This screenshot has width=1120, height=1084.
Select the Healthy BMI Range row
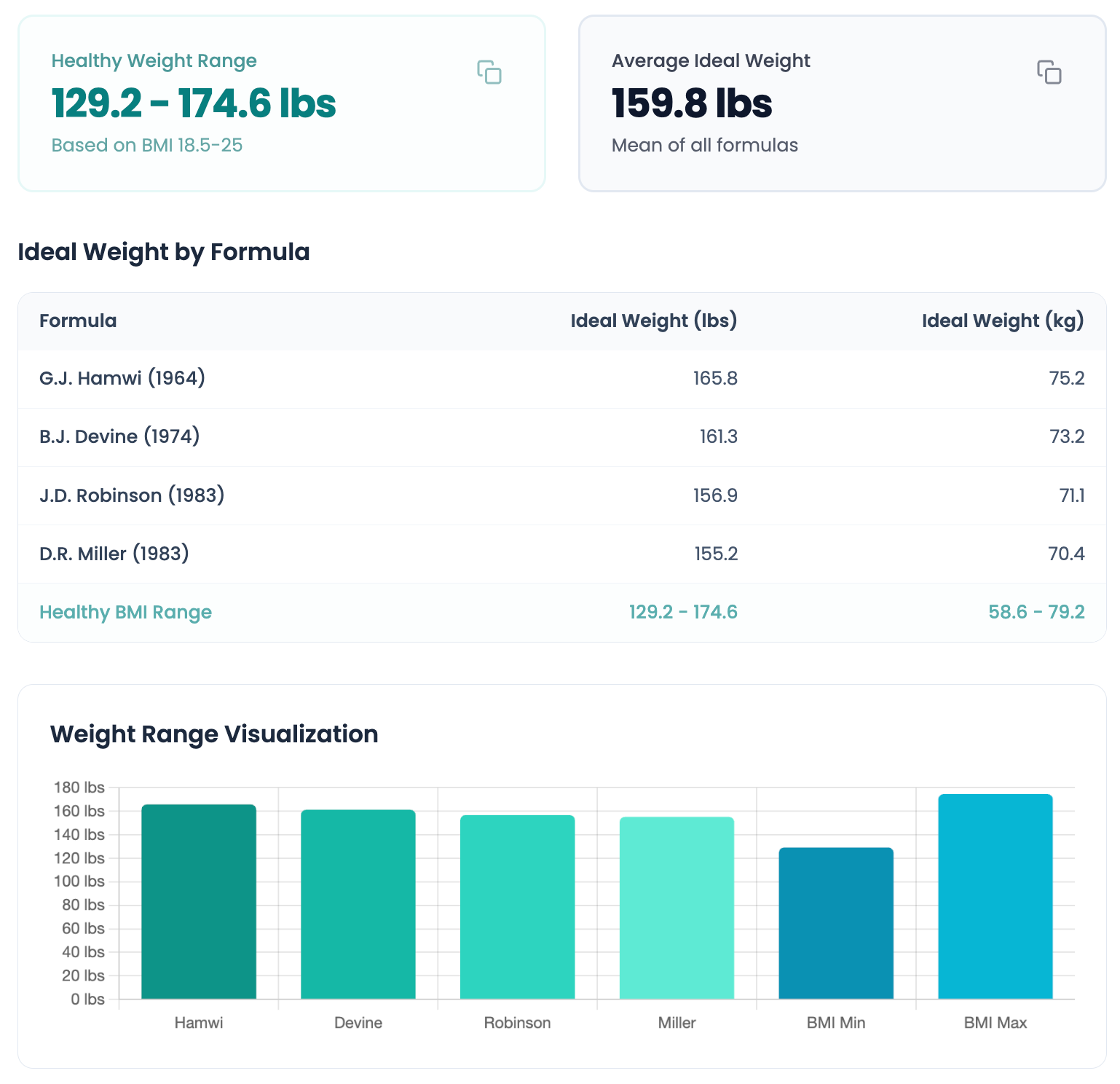pos(561,612)
